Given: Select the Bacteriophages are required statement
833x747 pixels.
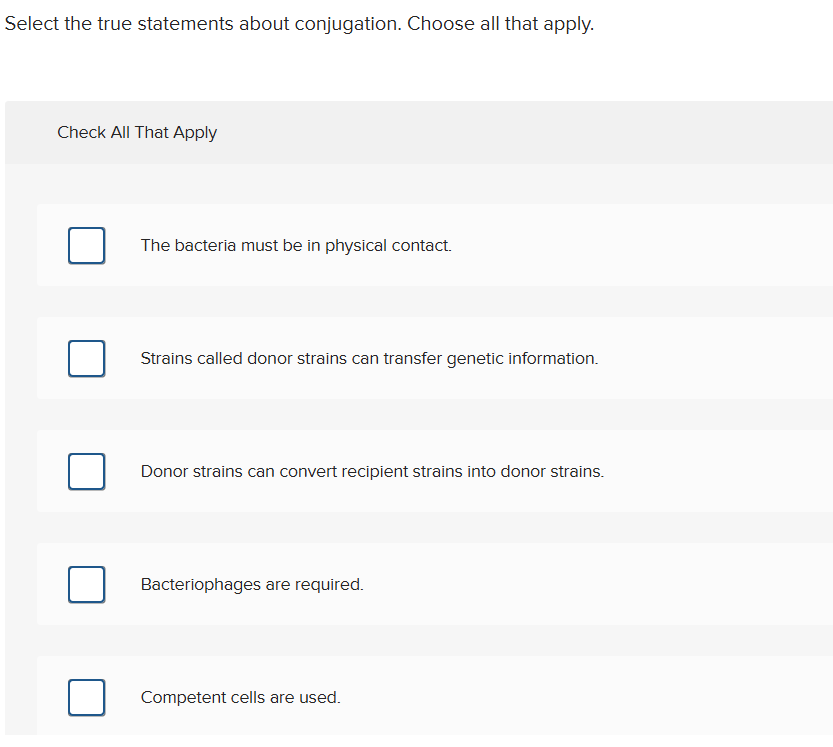Looking at the screenshot, I should [252, 584].
